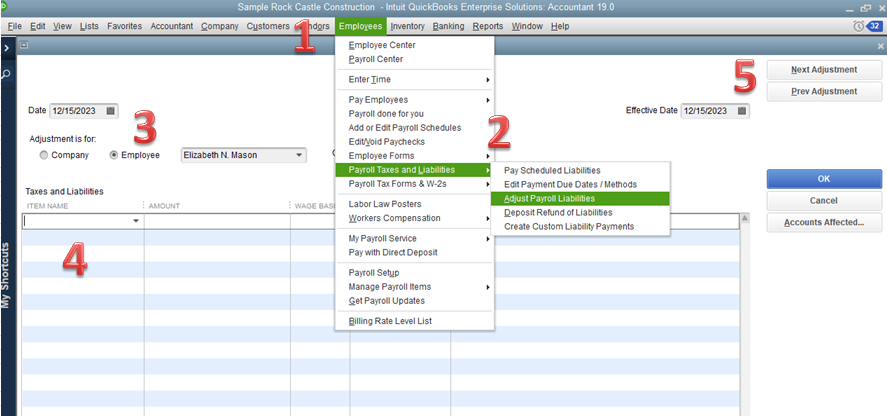
Task: Open the View menu
Action: [63, 26]
